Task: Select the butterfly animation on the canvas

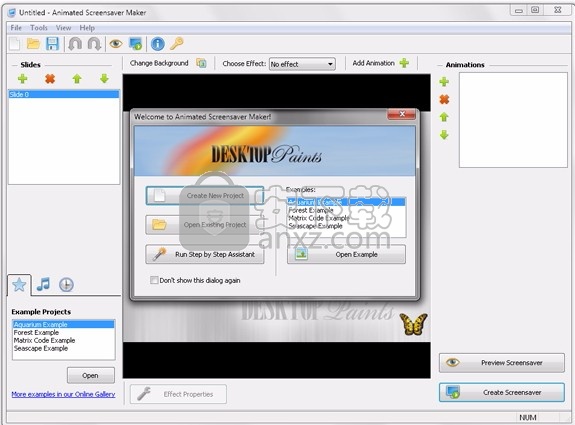Action: (x=413, y=324)
